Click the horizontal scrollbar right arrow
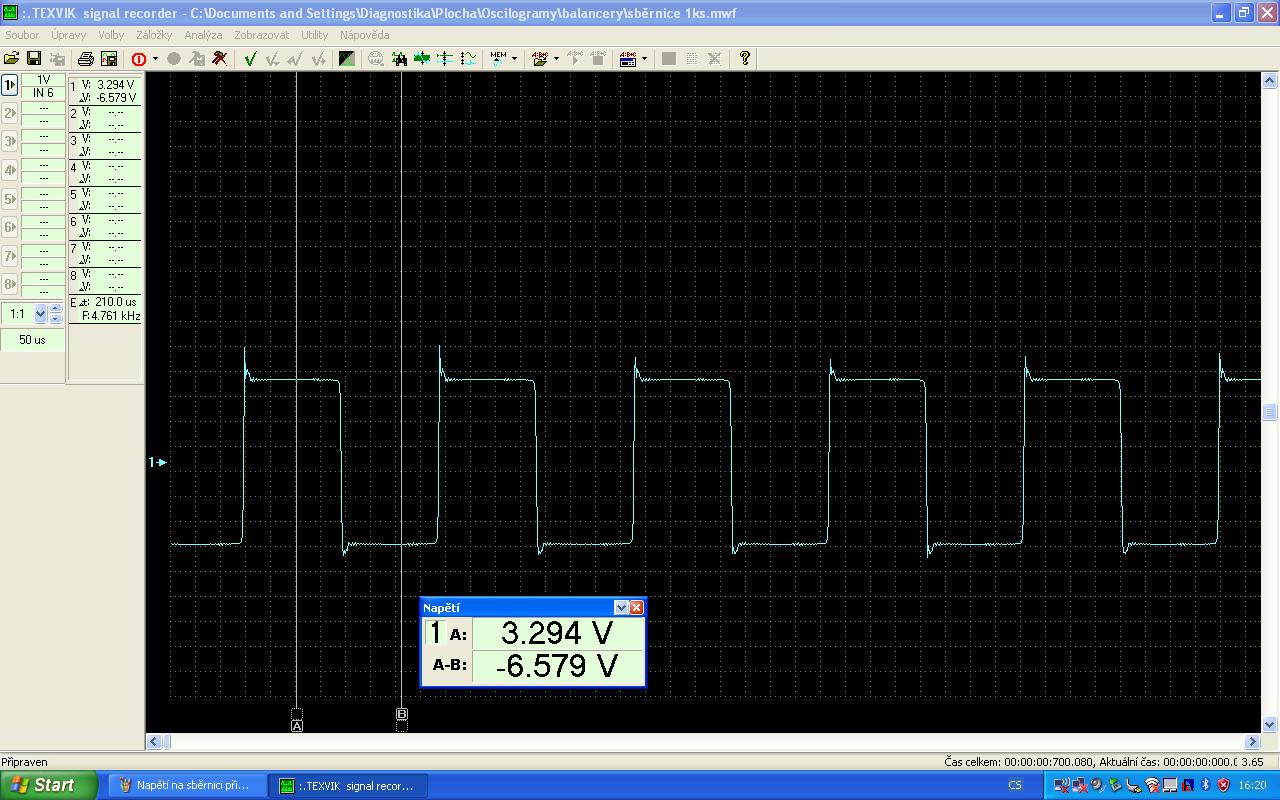The width and height of the screenshot is (1280, 800). [x=1253, y=742]
